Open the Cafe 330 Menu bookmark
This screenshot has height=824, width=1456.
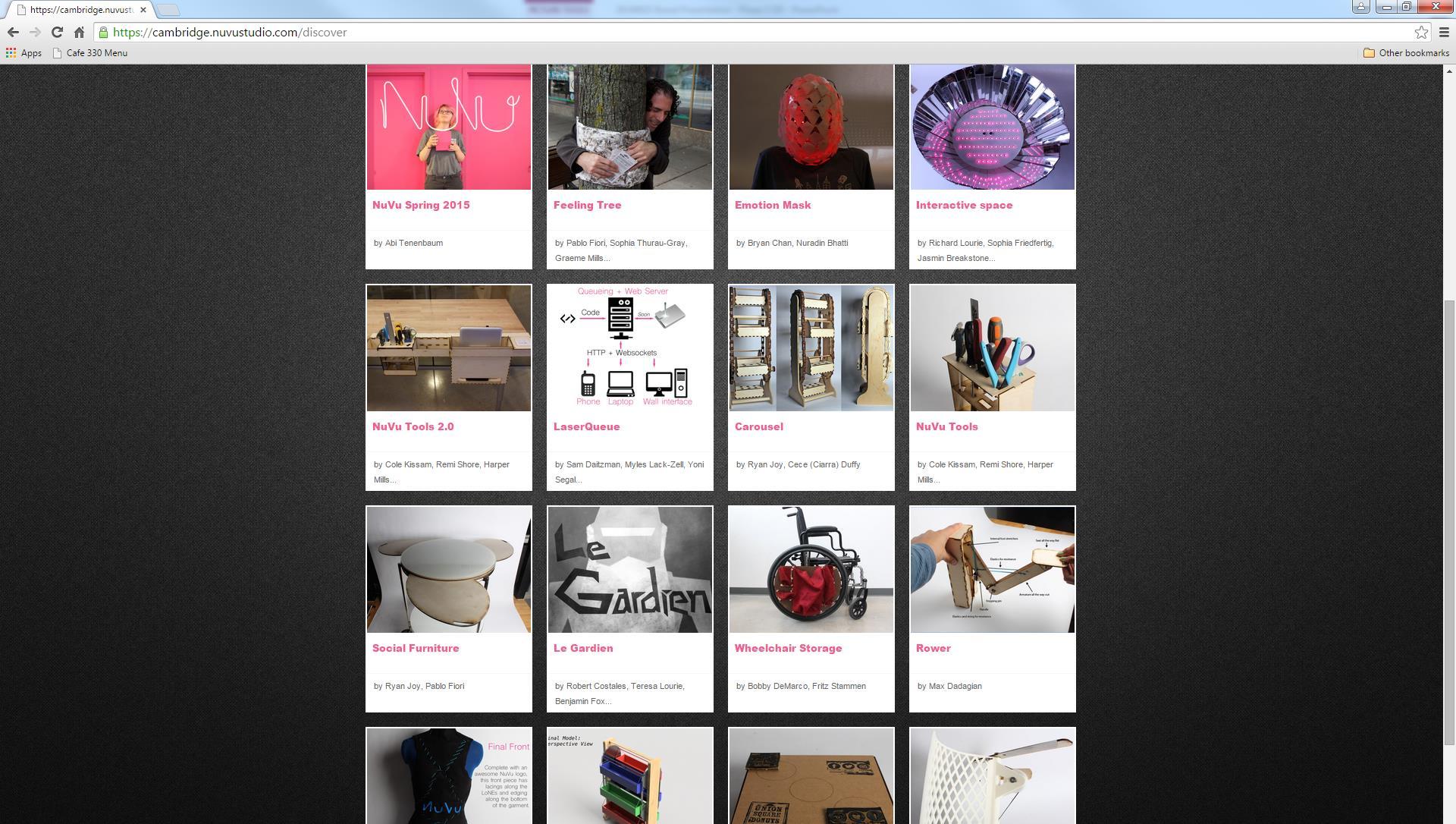[89, 53]
